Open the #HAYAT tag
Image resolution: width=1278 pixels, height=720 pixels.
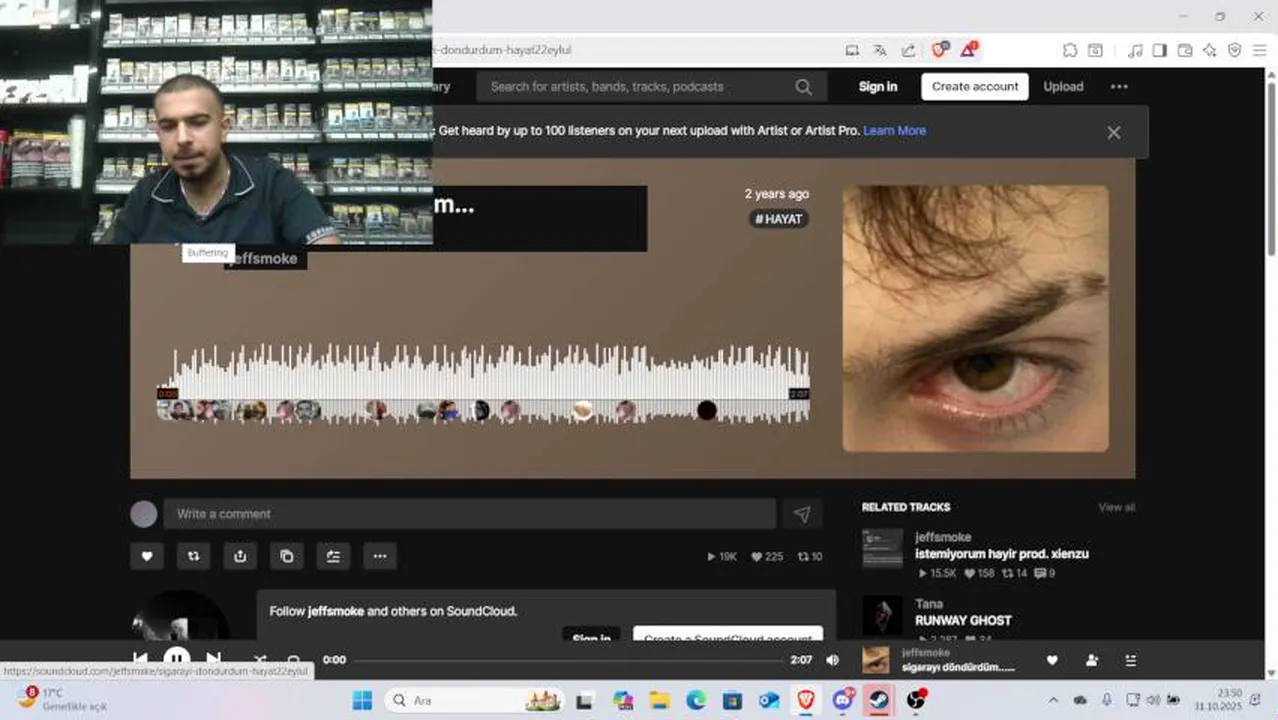[779, 219]
